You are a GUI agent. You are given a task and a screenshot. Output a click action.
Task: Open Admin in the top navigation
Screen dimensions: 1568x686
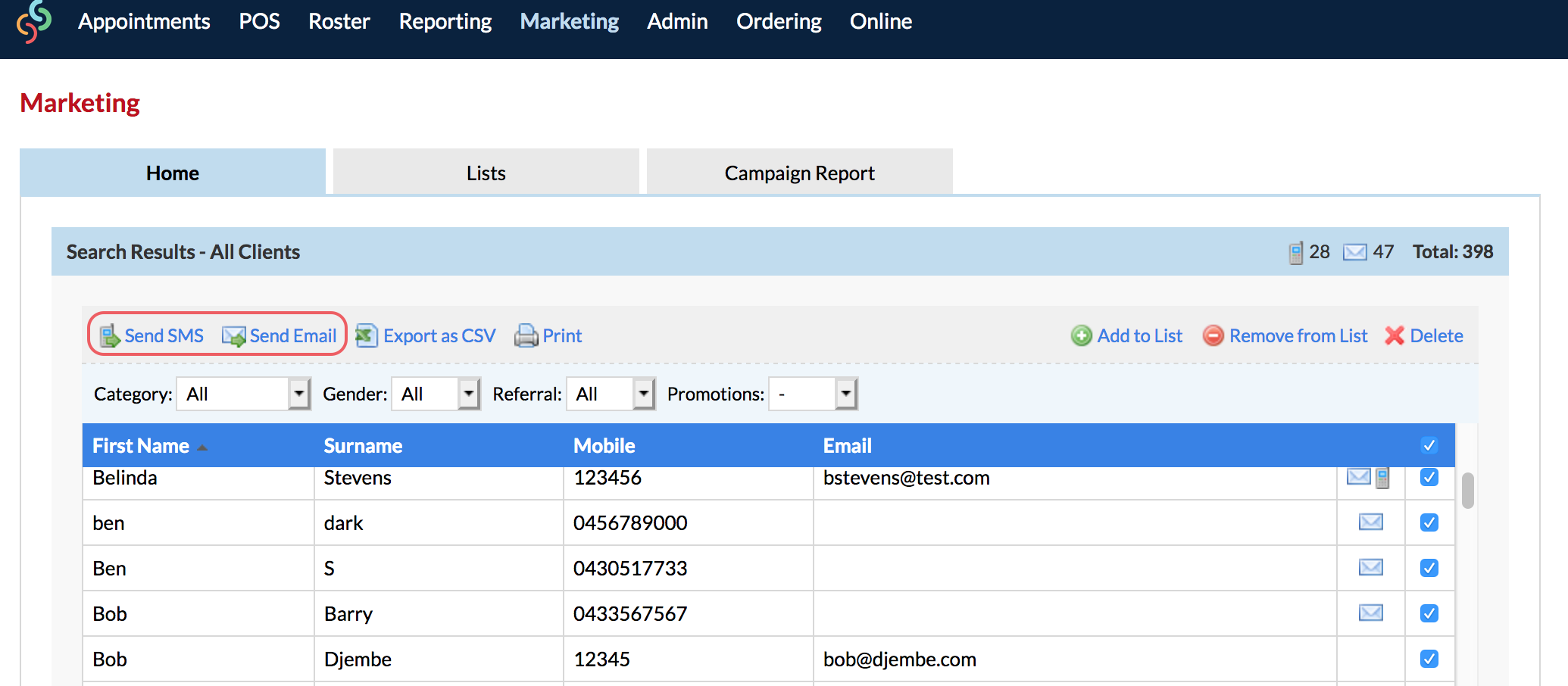[x=677, y=21]
